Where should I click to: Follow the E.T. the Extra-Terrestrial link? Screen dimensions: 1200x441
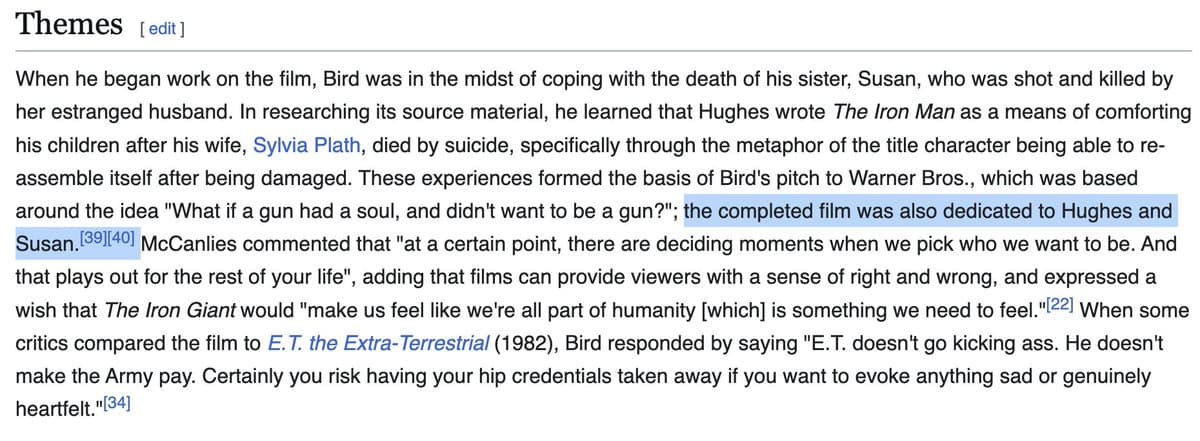tap(379, 343)
